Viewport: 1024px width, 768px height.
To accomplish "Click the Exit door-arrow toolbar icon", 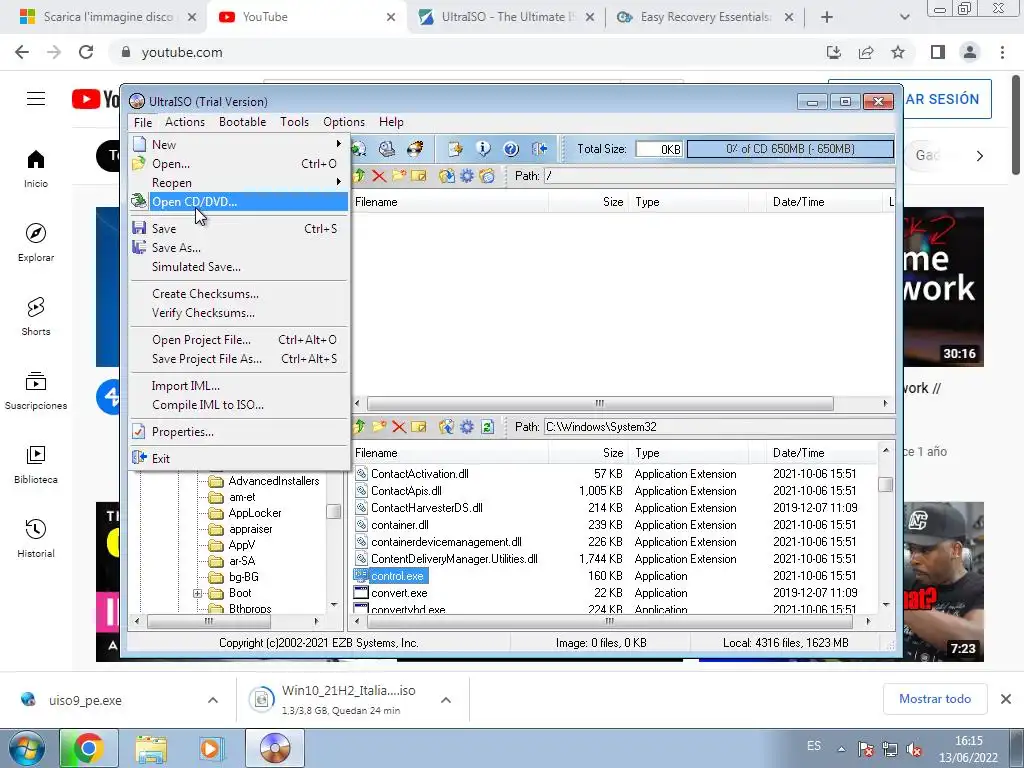I will coord(539,149).
